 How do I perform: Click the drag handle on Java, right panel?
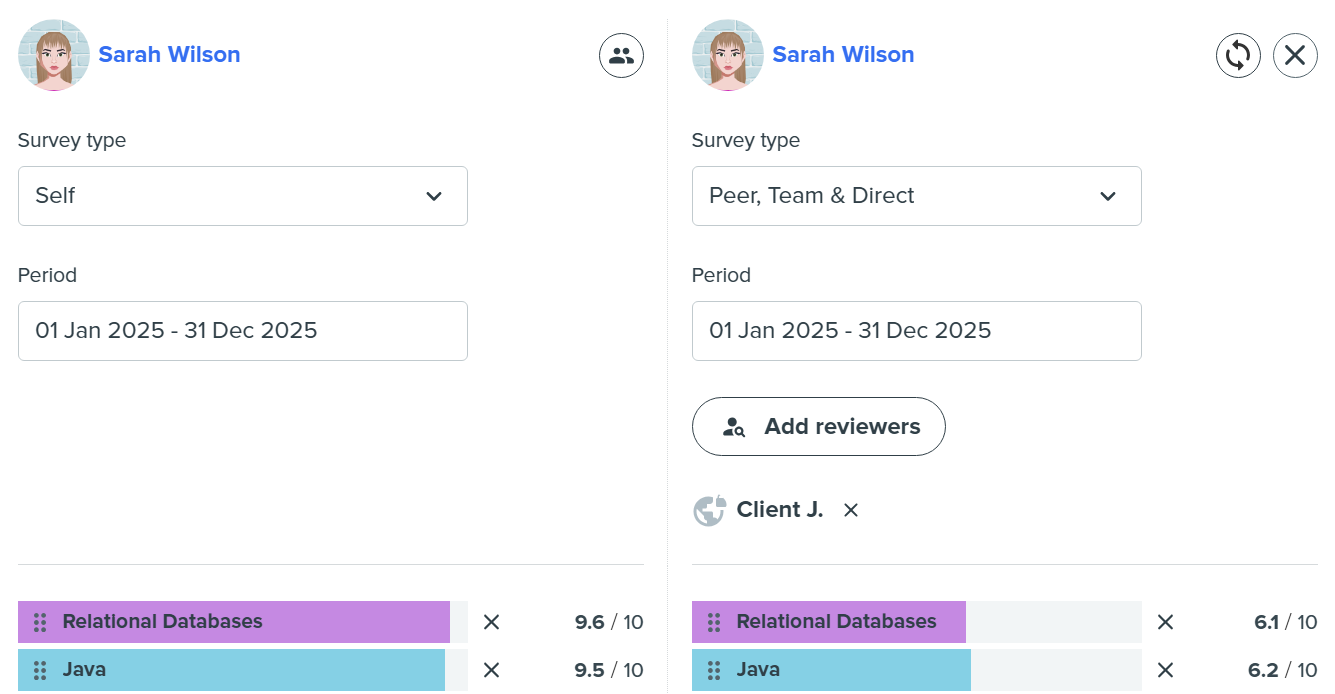click(x=713, y=669)
